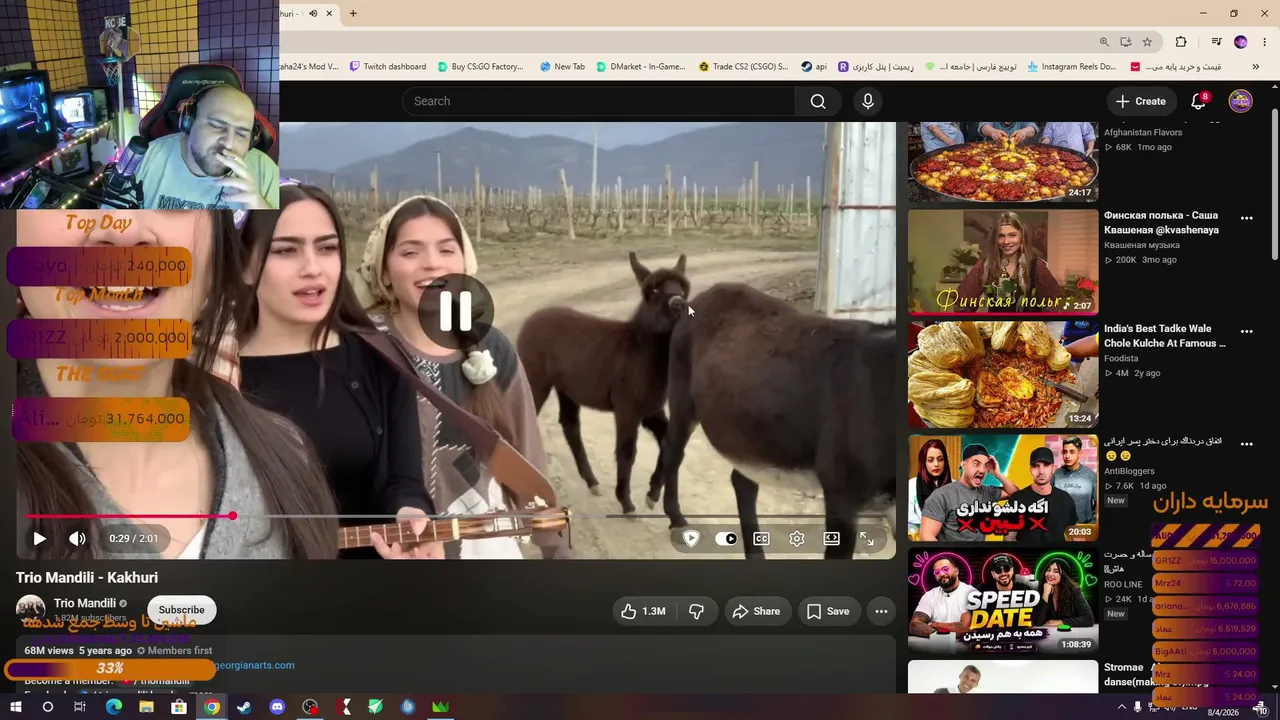Open the Chrome three-dot menu
The height and width of the screenshot is (720, 1280).
[1265, 42]
